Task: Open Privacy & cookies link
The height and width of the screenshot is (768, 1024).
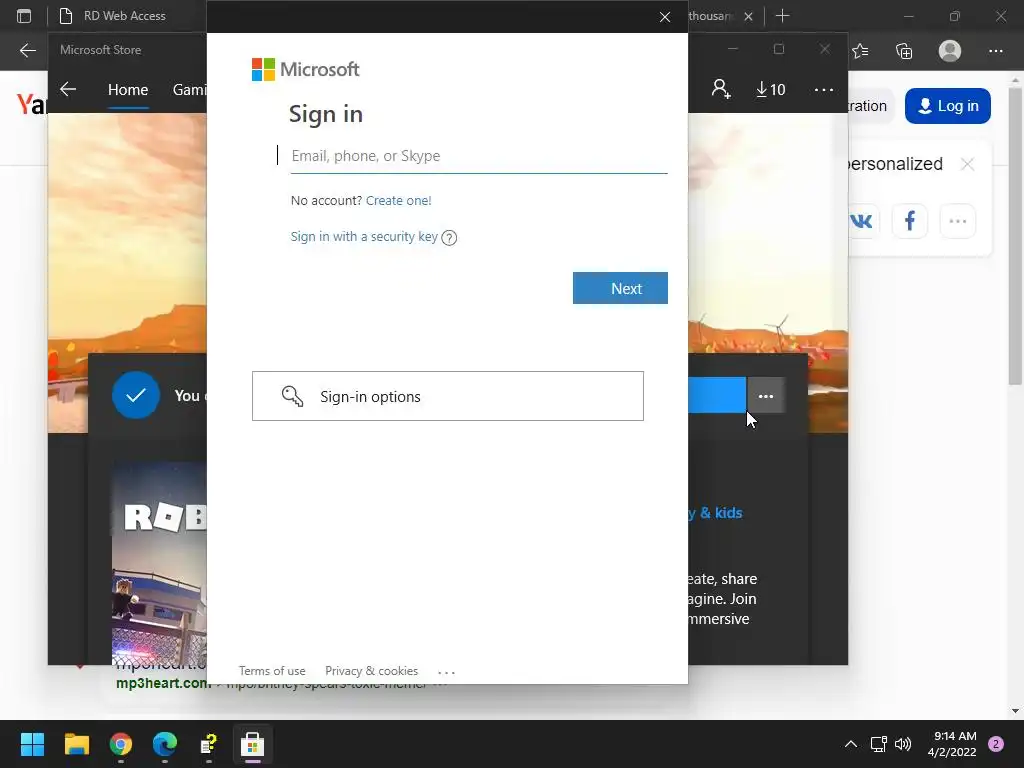Action: pyautogui.click(x=372, y=671)
